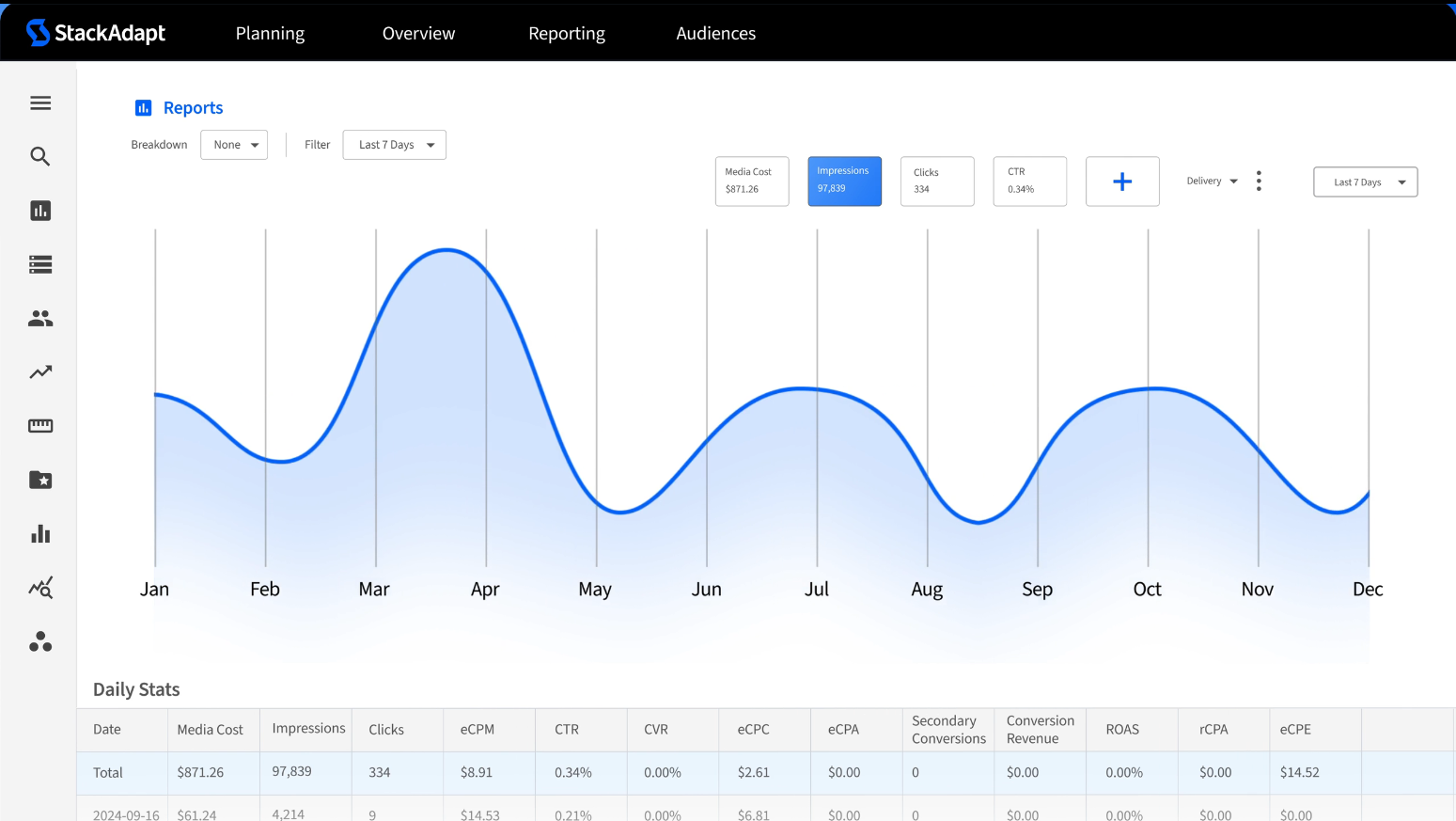Open the Audiences menu
Screen dimensions: 1456x821
click(x=715, y=33)
